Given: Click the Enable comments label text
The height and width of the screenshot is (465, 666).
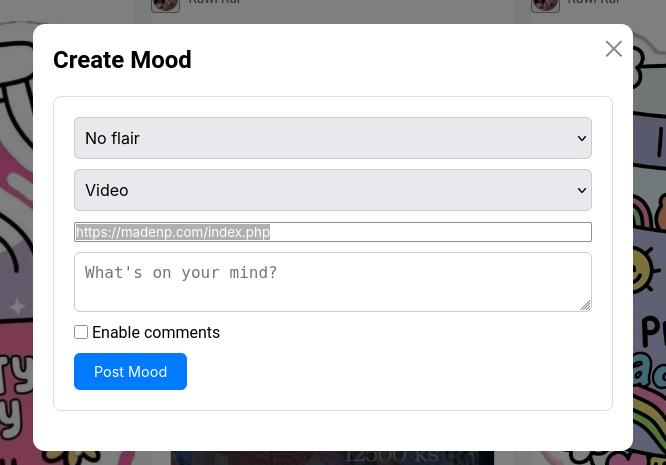Looking at the screenshot, I should (x=156, y=333).
